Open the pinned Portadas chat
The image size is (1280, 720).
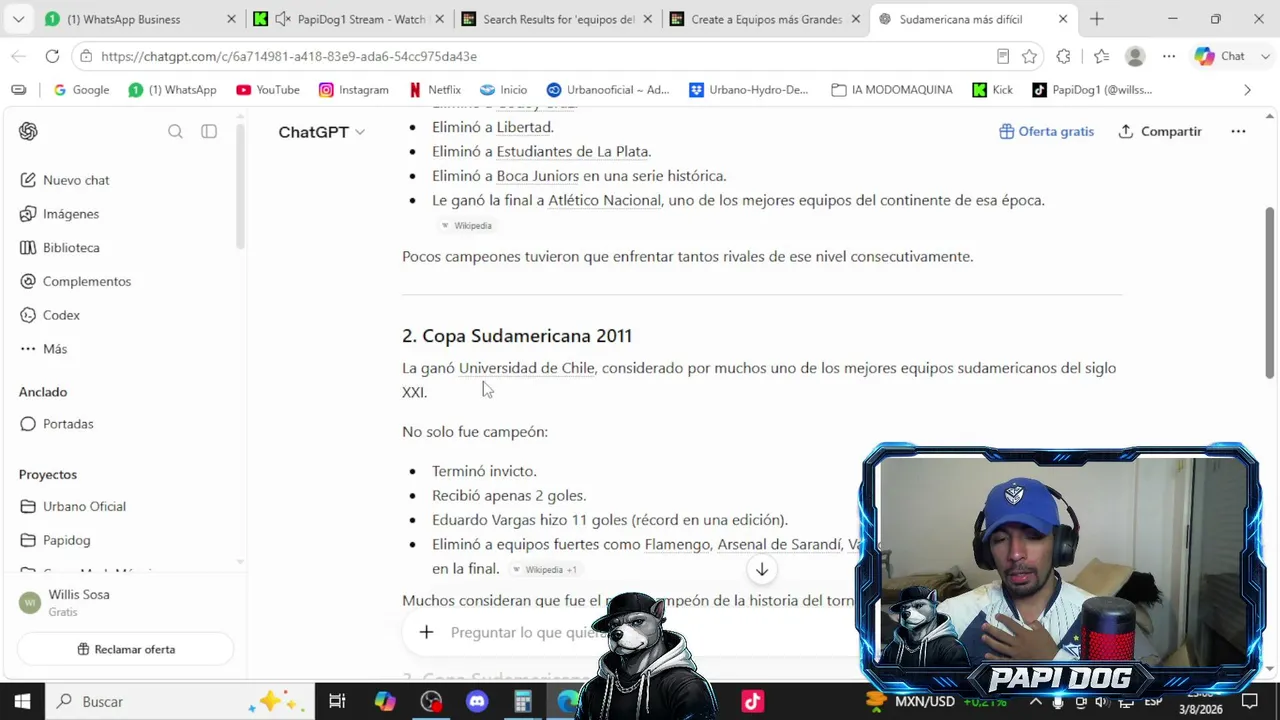(56, 424)
